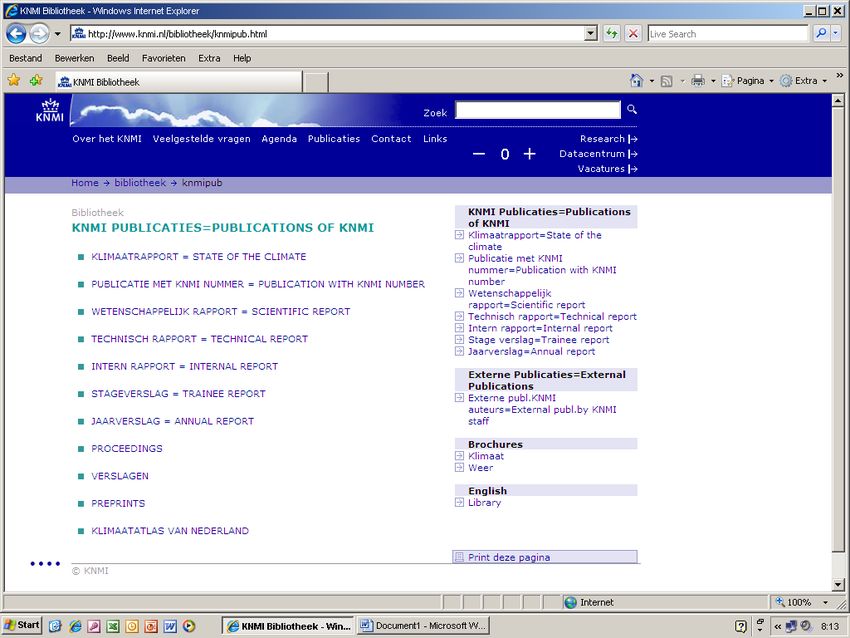Open the Help menu
The height and width of the screenshot is (638, 850).
[x=242, y=58]
